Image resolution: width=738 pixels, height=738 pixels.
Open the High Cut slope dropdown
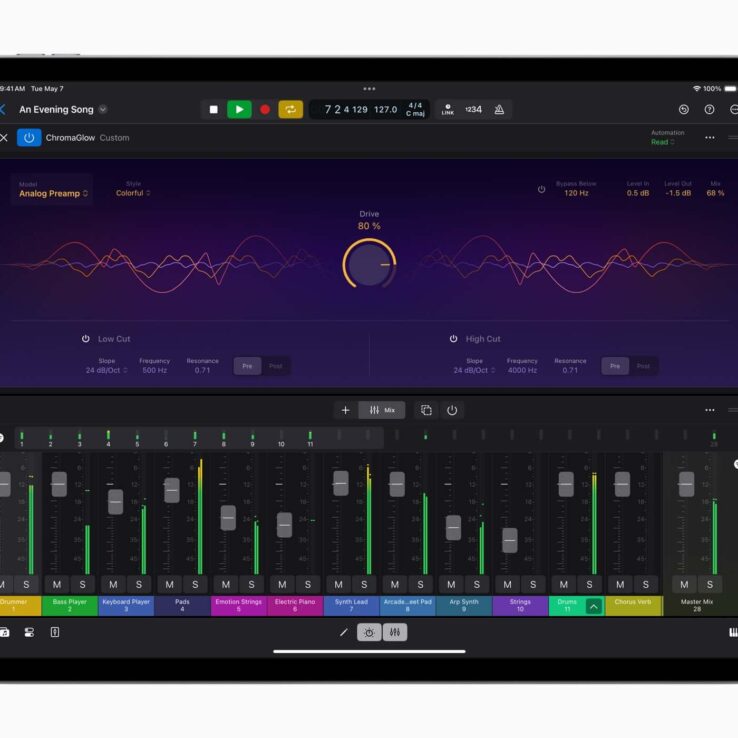(x=474, y=370)
